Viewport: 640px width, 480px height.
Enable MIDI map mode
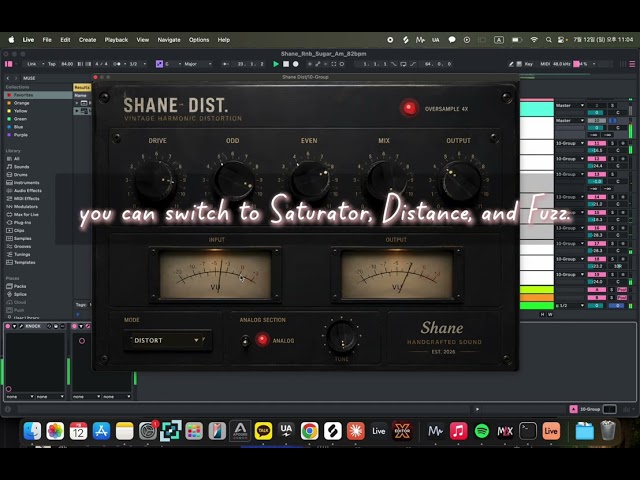pos(545,64)
